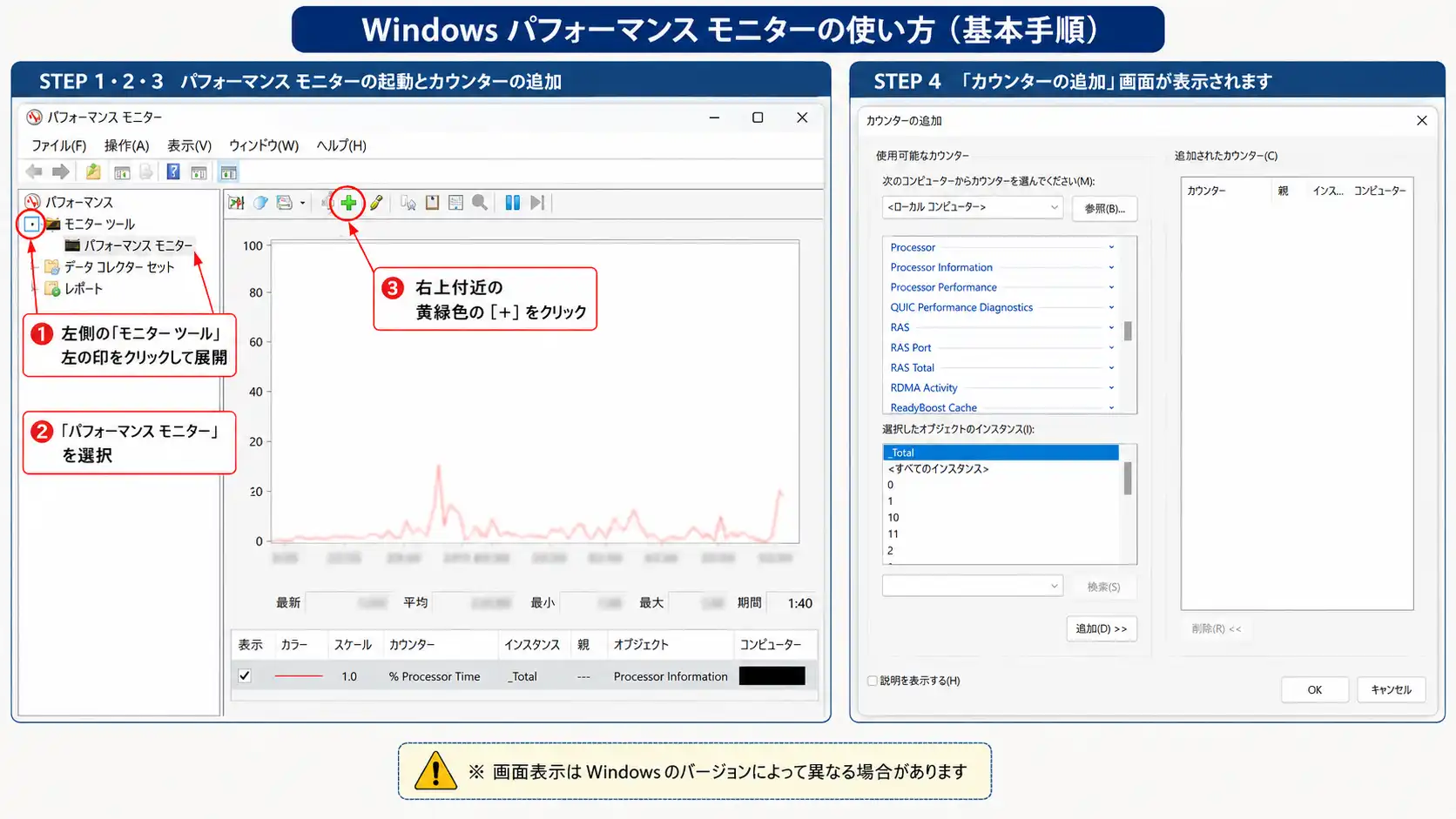Open the 表示(V) menu
1456x819 pixels.
190,145
